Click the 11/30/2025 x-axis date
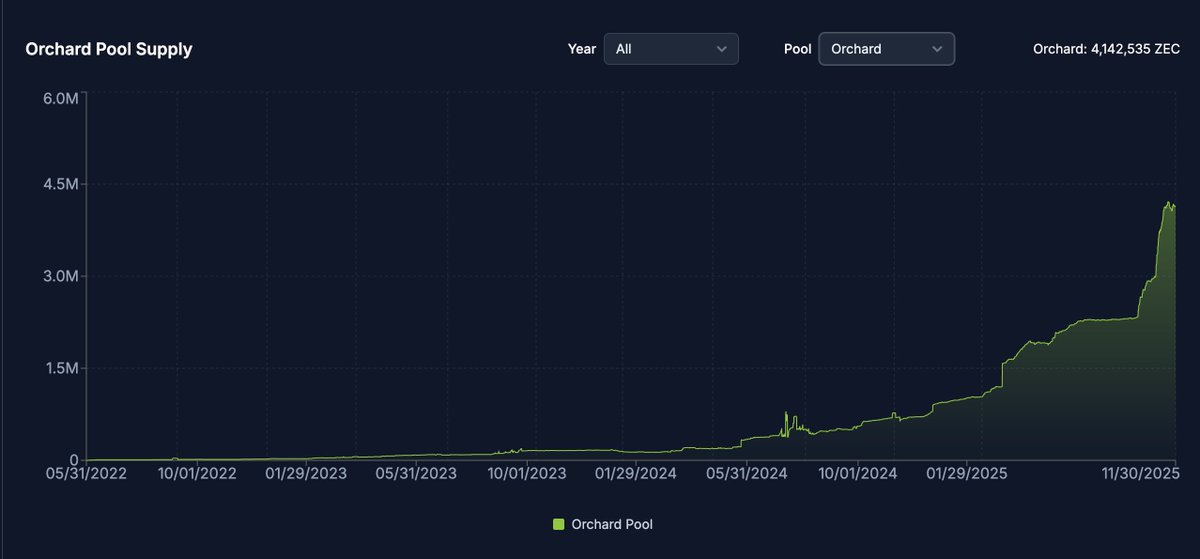Image resolution: width=1200 pixels, height=559 pixels. [1141, 474]
